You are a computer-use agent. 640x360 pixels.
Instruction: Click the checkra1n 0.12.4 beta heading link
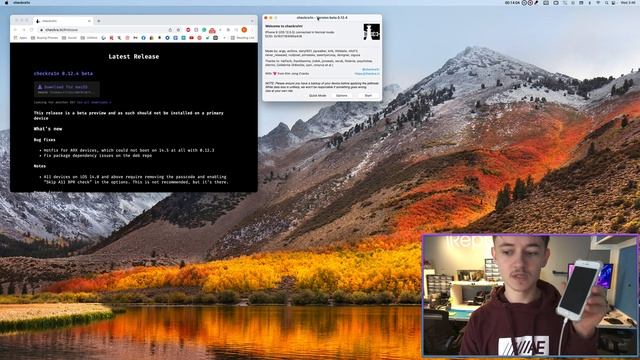(63, 73)
